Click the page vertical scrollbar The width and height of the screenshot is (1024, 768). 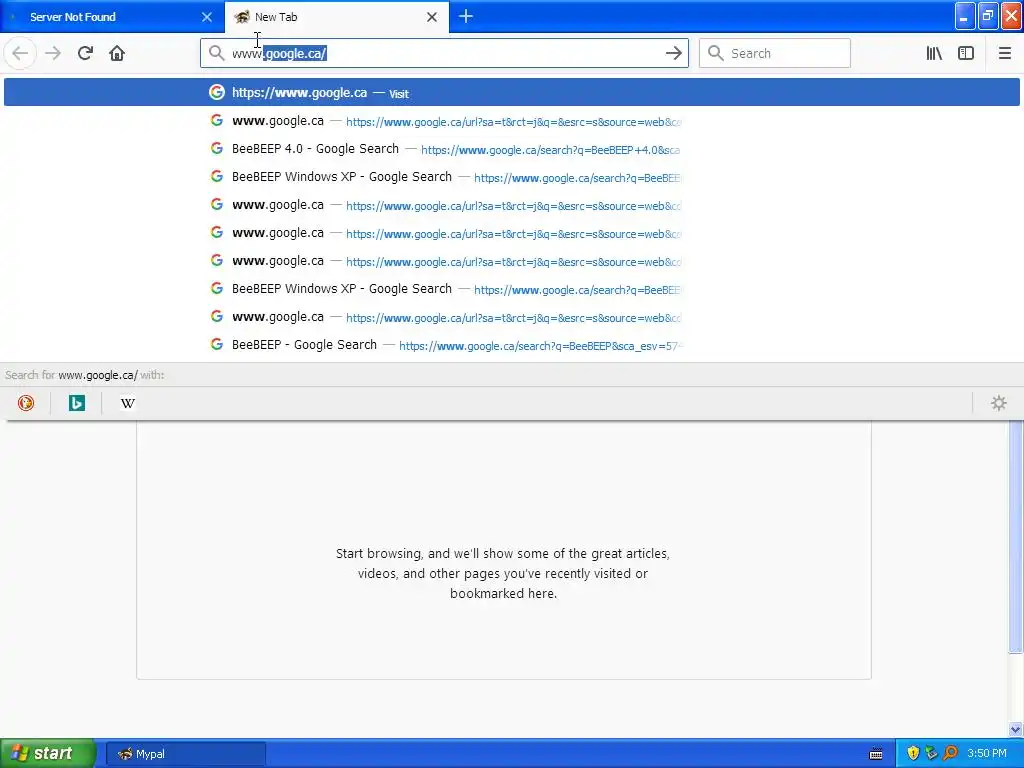1016,537
